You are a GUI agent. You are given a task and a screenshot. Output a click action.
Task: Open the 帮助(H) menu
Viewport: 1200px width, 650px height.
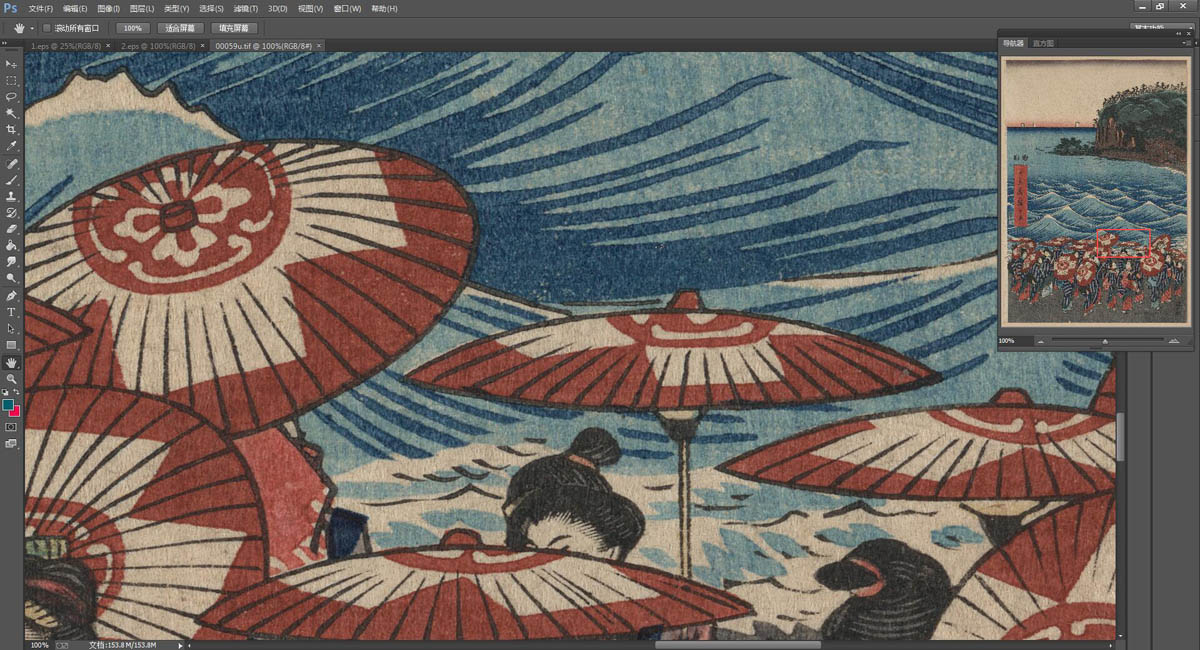point(384,9)
